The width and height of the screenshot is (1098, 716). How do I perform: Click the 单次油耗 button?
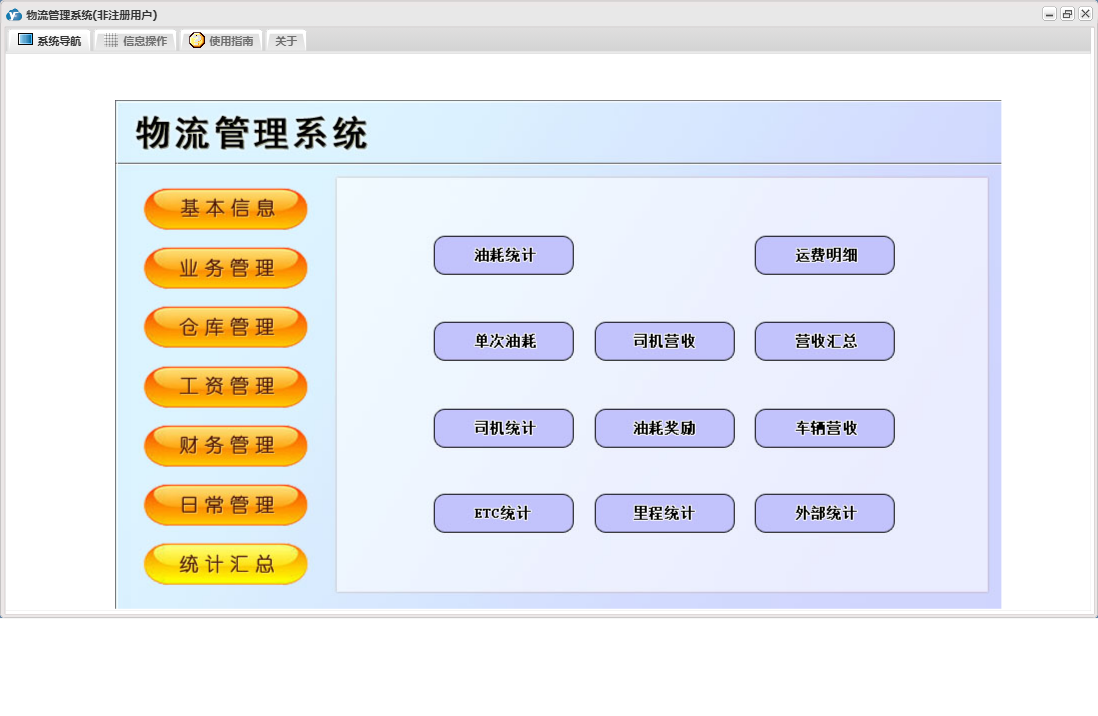click(x=503, y=342)
